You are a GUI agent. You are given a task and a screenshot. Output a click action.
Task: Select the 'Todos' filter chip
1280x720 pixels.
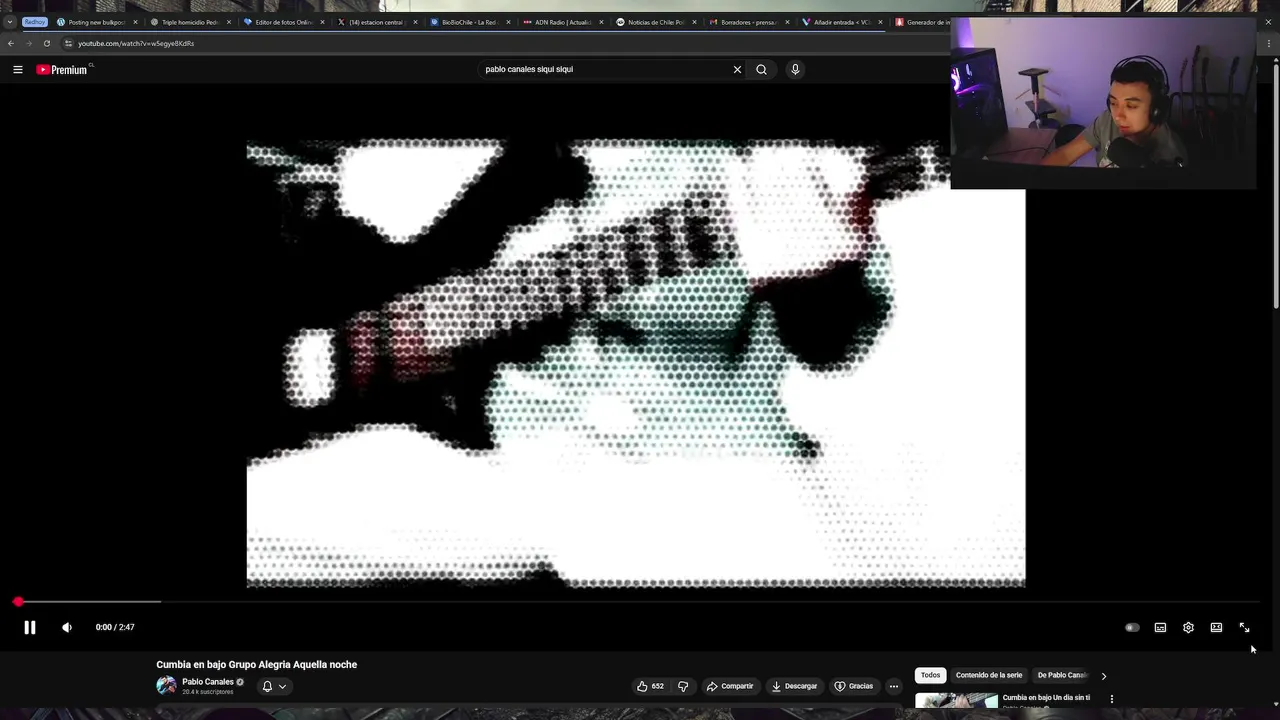click(x=930, y=675)
